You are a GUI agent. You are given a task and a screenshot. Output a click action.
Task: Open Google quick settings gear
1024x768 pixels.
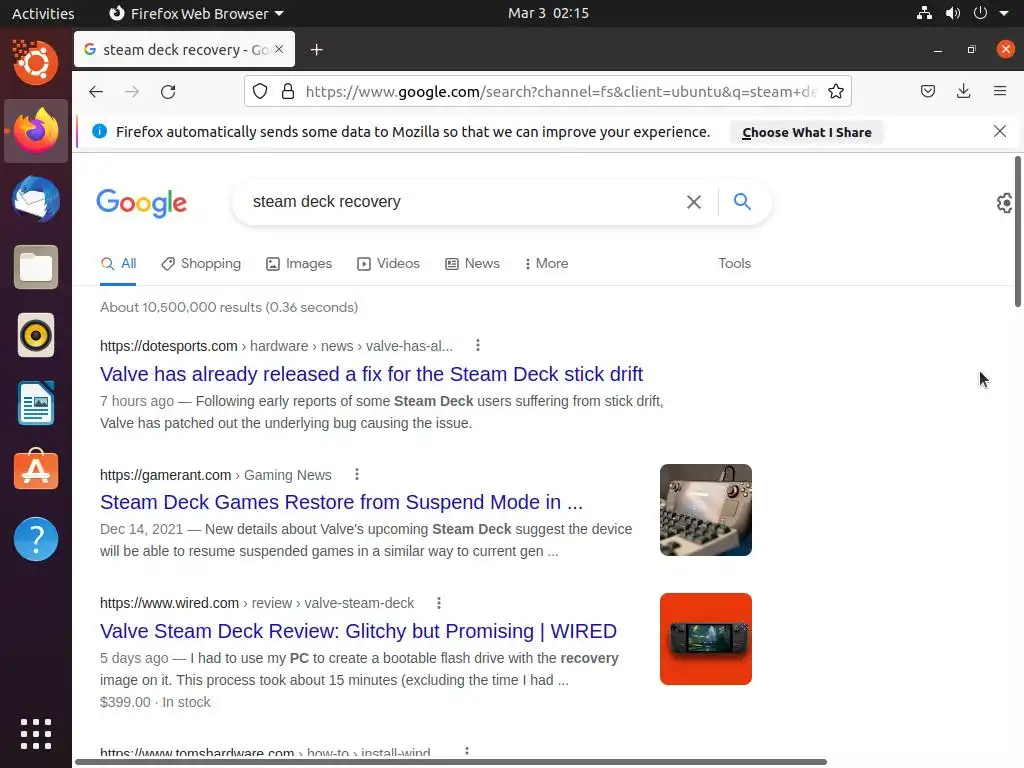pyautogui.click(x=1006, y=203)
